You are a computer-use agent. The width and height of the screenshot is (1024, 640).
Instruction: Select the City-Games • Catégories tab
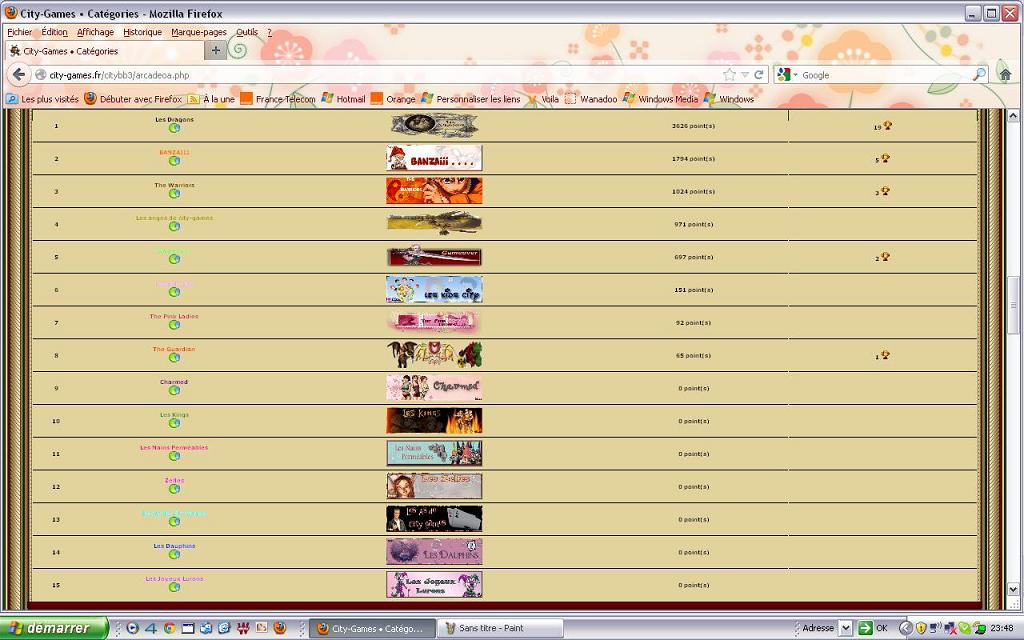point(100,51)
